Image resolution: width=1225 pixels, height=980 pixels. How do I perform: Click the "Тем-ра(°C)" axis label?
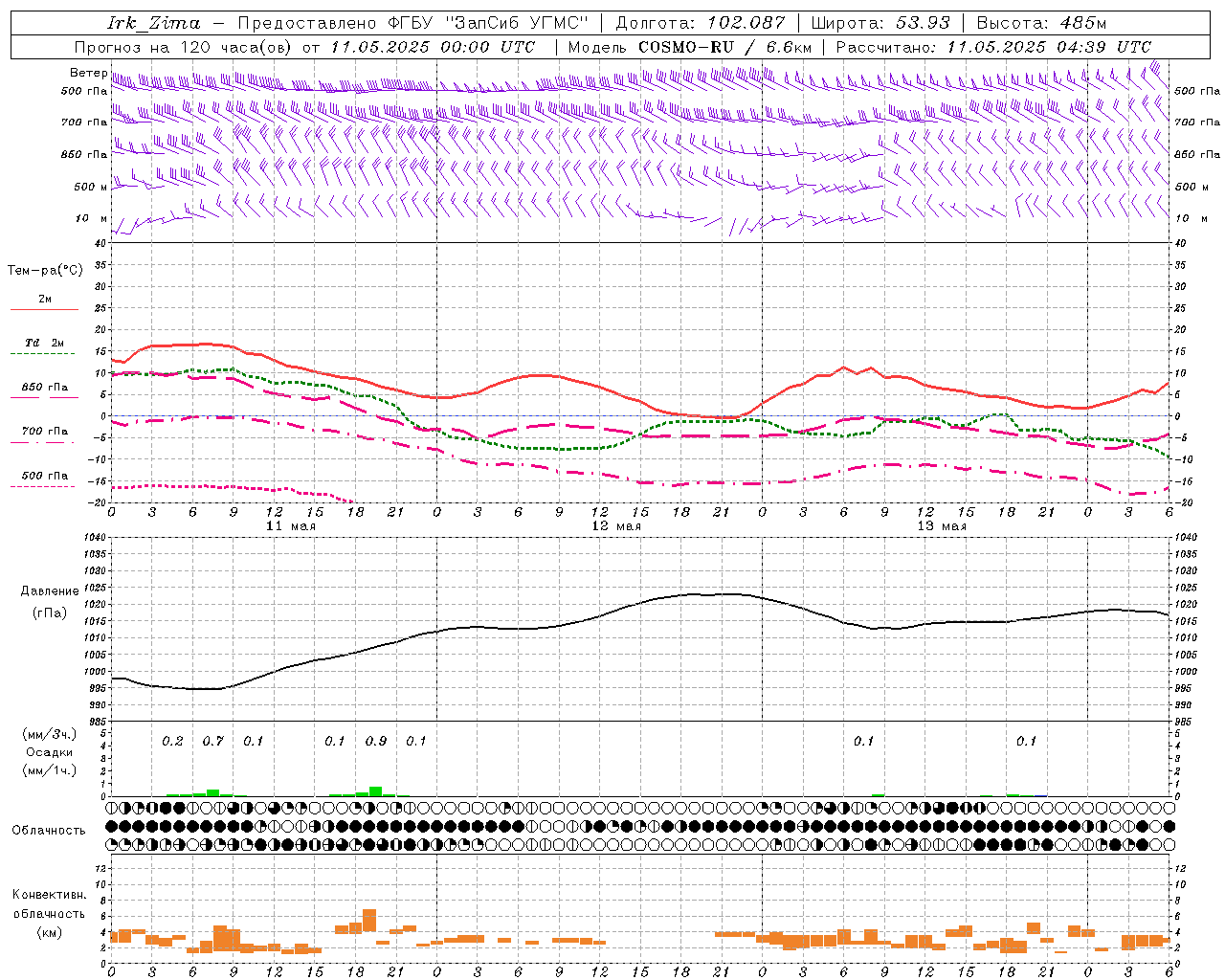click(45, 271)
